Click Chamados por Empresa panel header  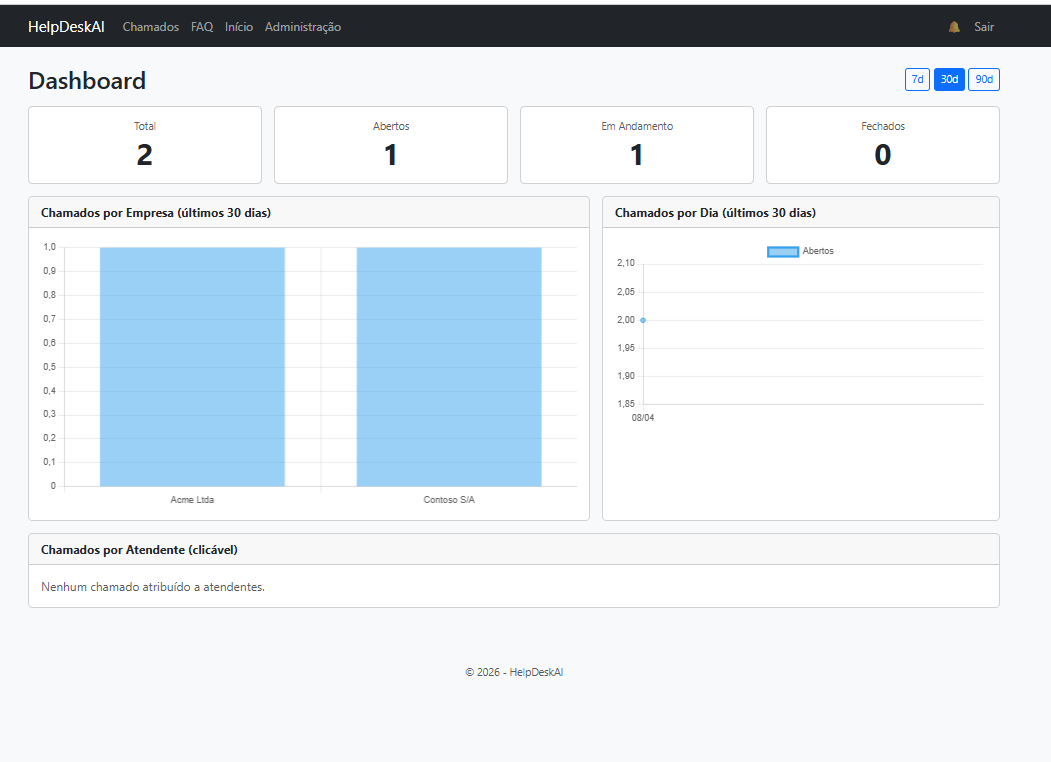[309, 212]
